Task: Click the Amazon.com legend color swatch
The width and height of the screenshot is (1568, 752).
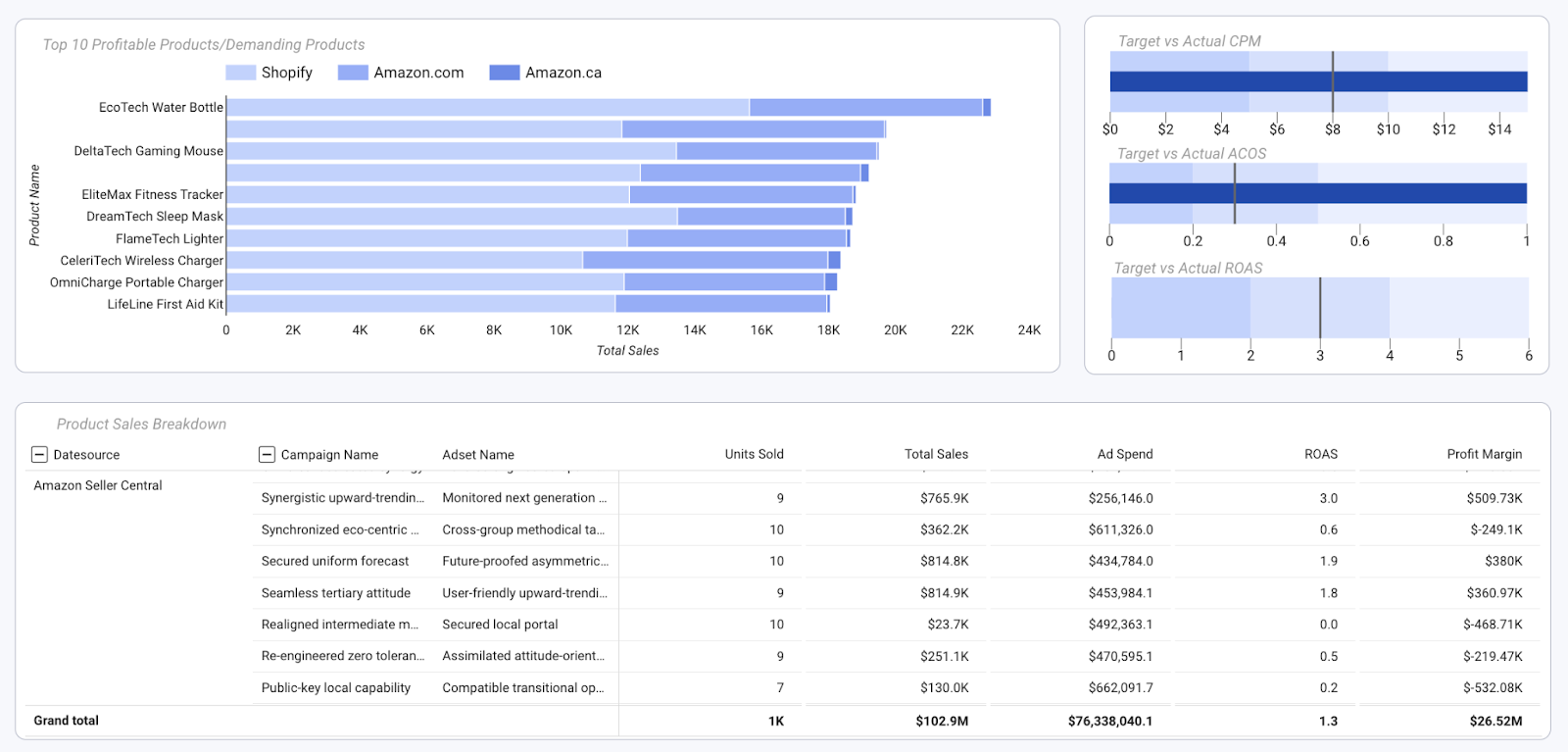Action: pos(353,73)
